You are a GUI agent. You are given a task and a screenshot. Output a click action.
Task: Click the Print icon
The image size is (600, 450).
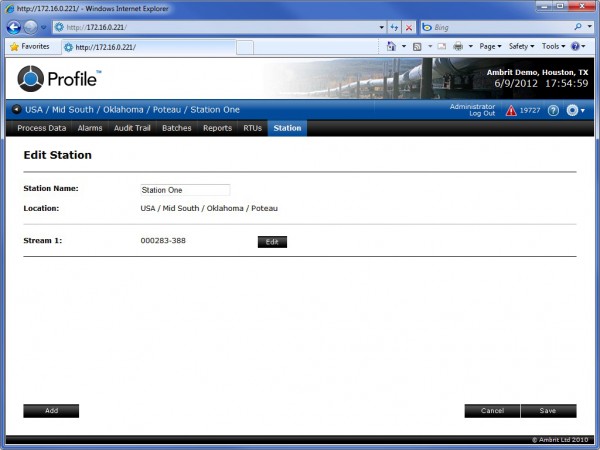(x=458, y=47)
